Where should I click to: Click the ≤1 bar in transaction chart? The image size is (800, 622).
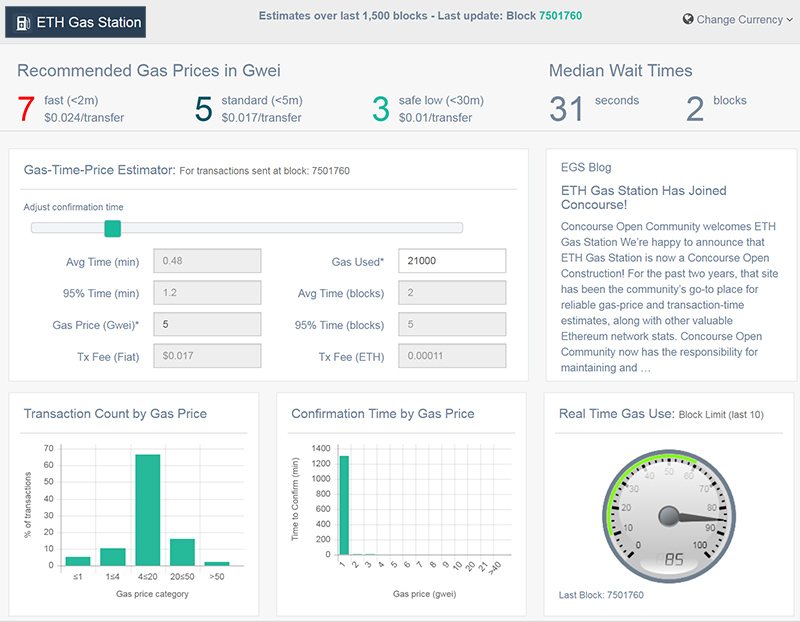coord(78,561)
